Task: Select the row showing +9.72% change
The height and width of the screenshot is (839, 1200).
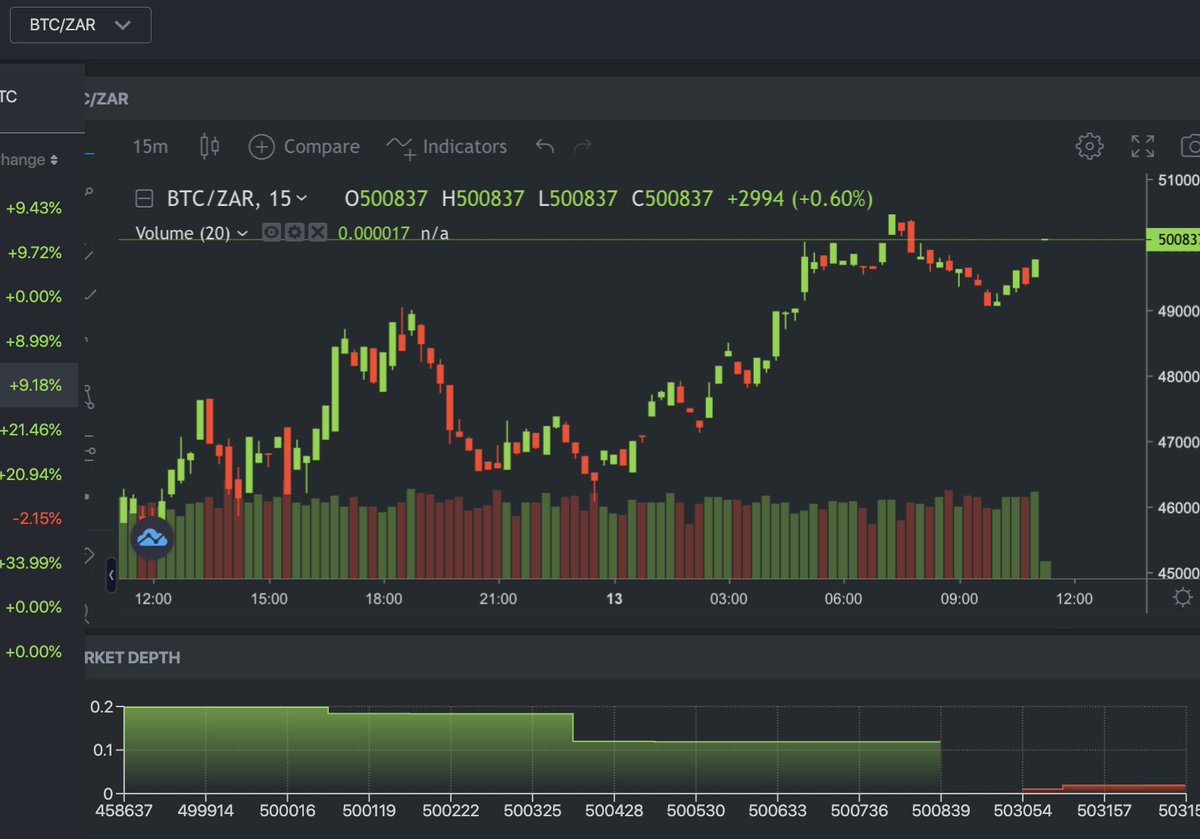Action: tap(40, 253)
